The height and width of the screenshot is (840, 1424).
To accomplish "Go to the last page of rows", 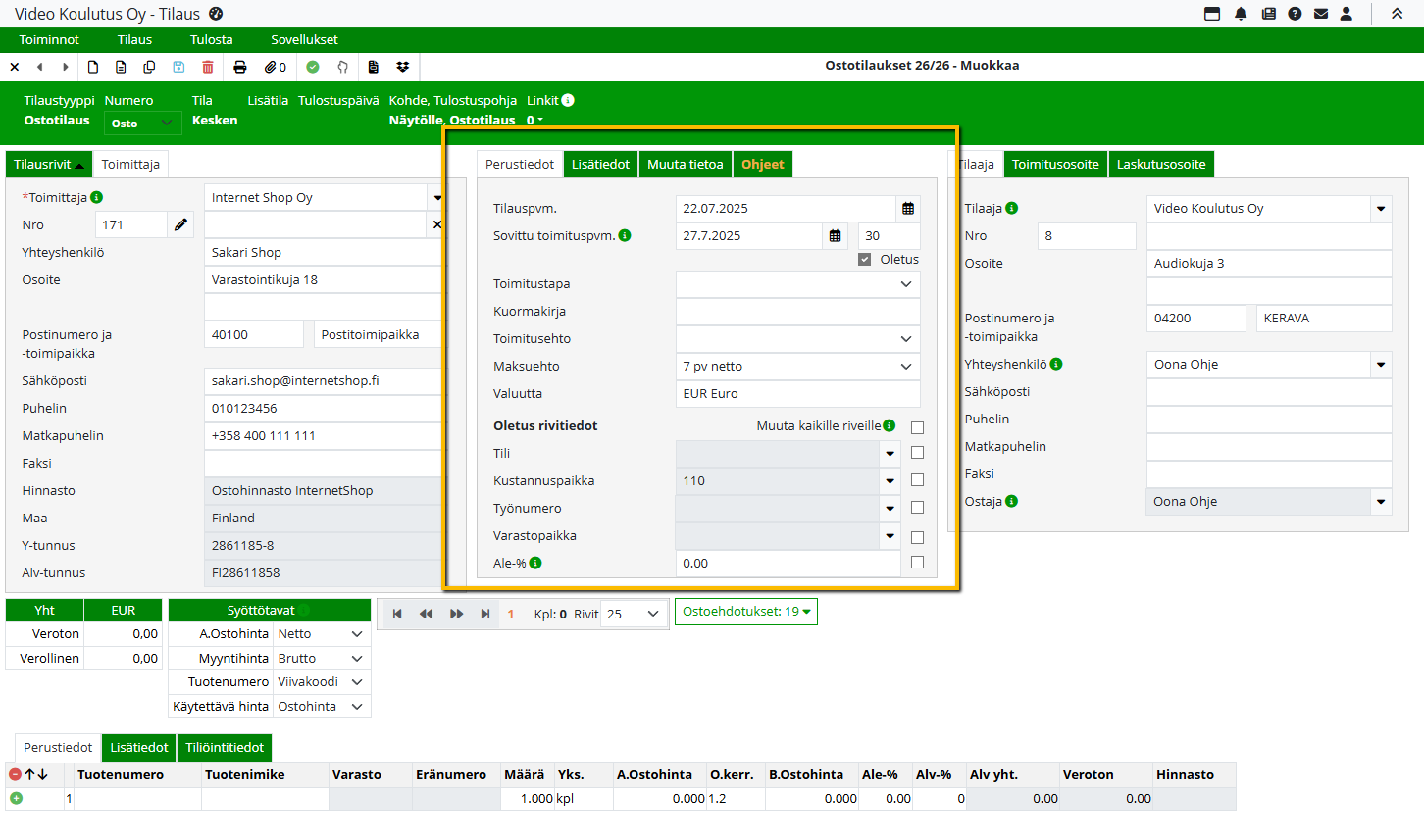I will pyautogui.click(x=484, y=614).
